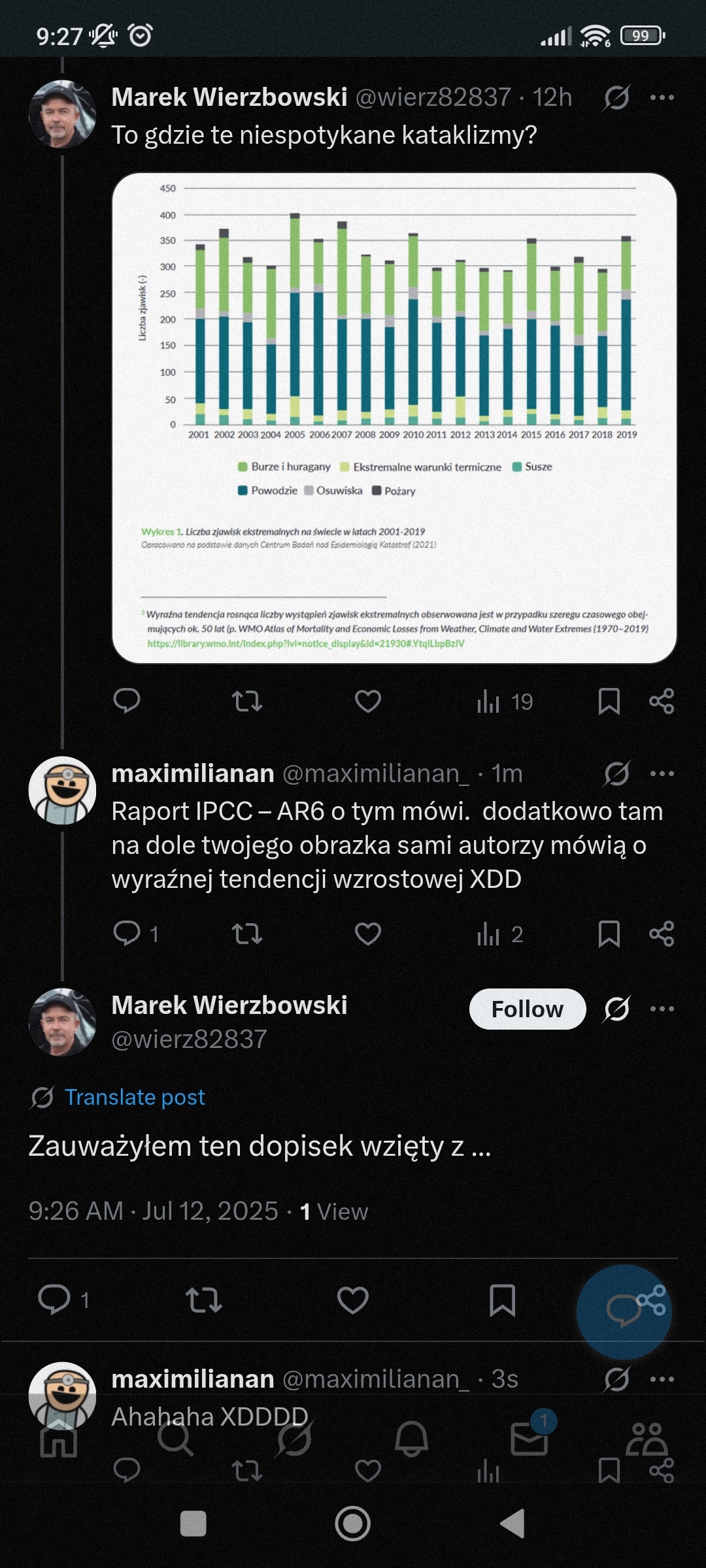Follow Marek Wierzbowski
Image resolution: width=706 pixels, height=1568 pixels.
527,1009
